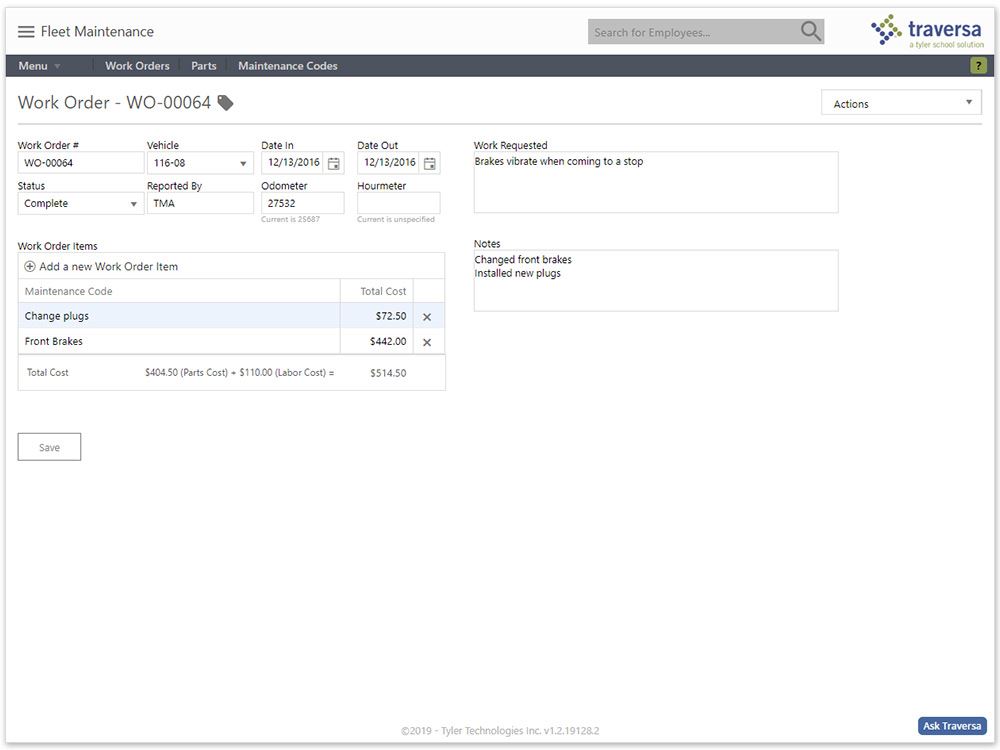
Task: Click the green help question mark icon
Action: (981, 65)
